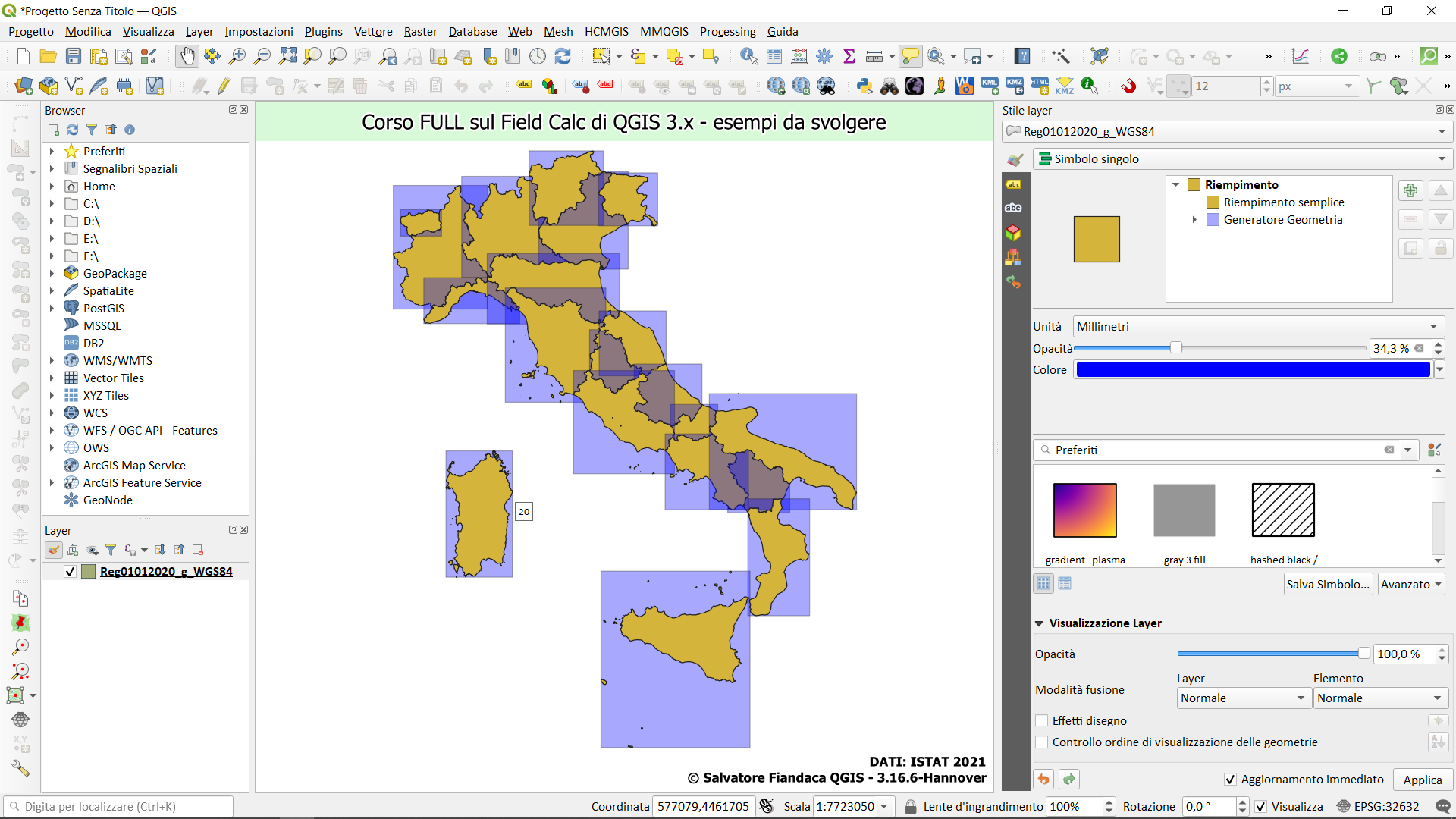Select the hashed black / symbol thumbnail
Image resolution: width=1456 pixels, height=819 pixels.
[1283, 510]
